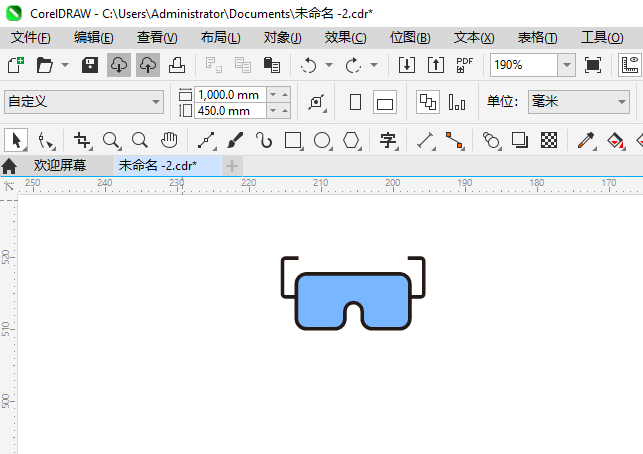Select the Transparency checkerboard tool
Screen dimensions: 643x454
549,140
